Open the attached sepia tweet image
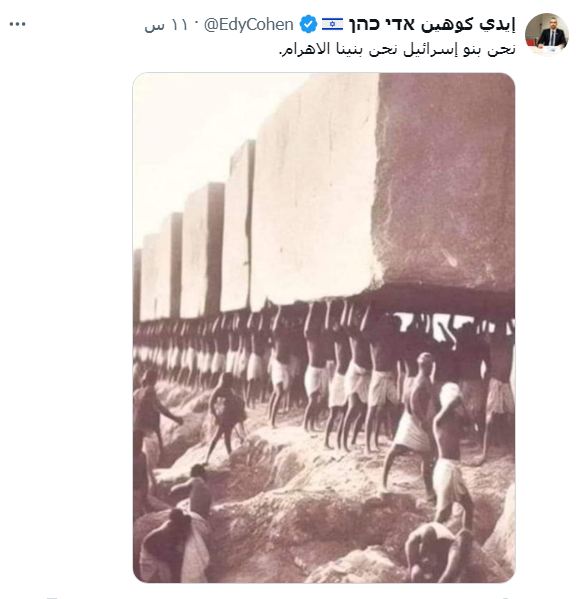 click(324, 327)
